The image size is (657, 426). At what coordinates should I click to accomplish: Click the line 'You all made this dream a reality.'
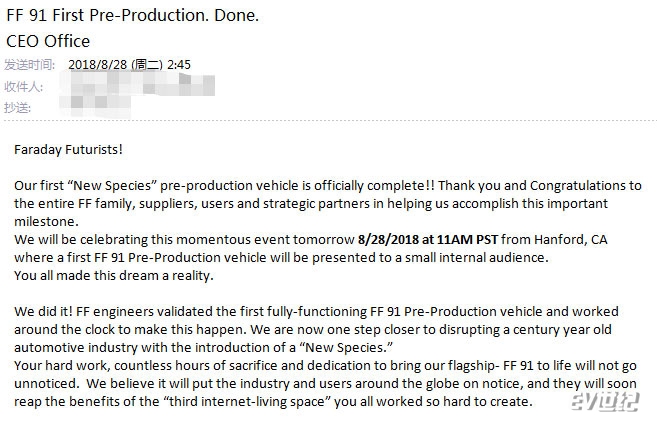tap(114, 276)
